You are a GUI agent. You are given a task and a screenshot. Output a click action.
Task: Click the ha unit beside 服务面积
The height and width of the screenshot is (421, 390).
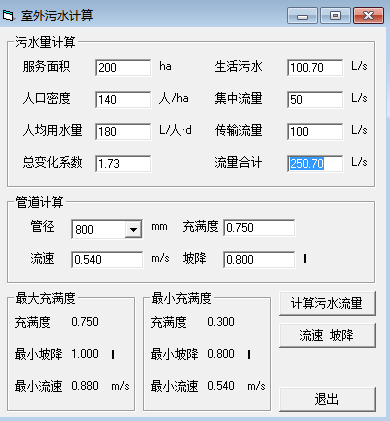[x=165, y=66]
